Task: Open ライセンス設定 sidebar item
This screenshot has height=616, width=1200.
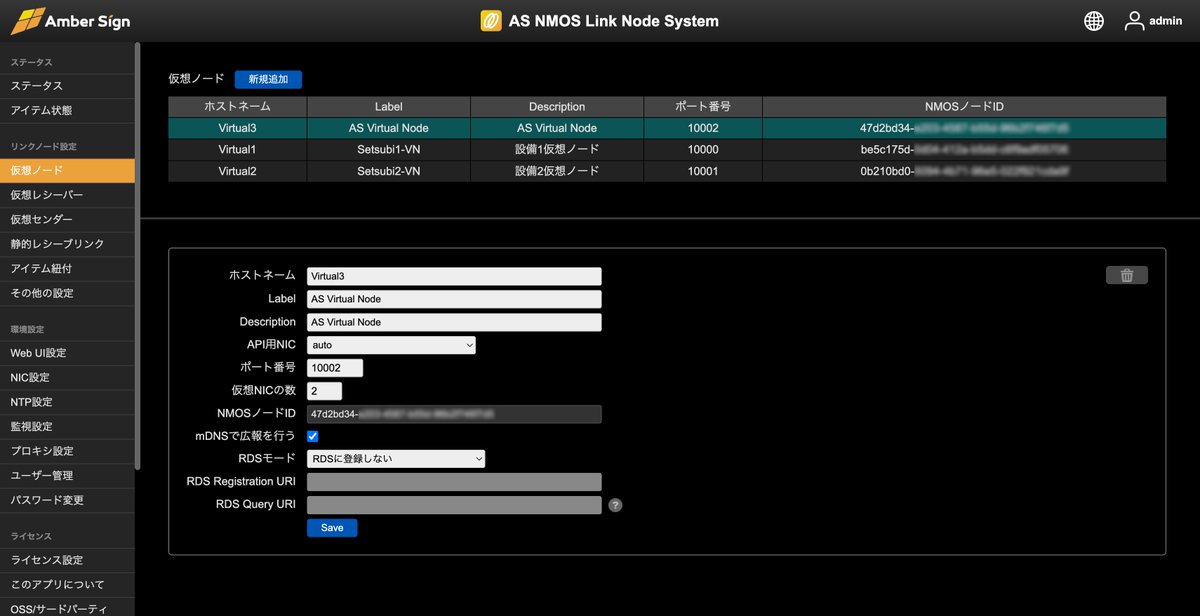Action: (67, 560)
